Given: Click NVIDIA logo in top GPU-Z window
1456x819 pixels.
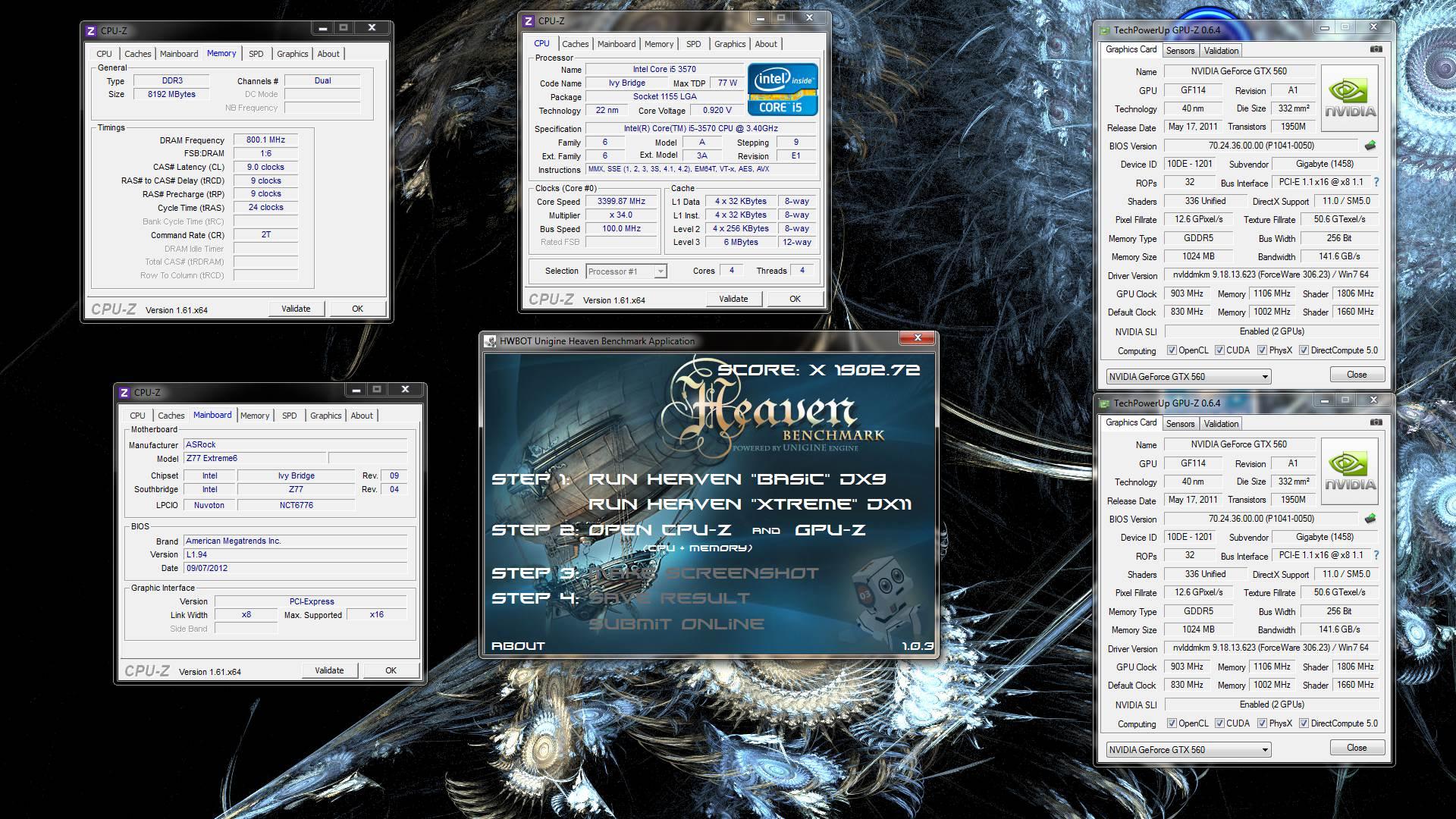Looking at the screenshot, I should [1350, 98].
